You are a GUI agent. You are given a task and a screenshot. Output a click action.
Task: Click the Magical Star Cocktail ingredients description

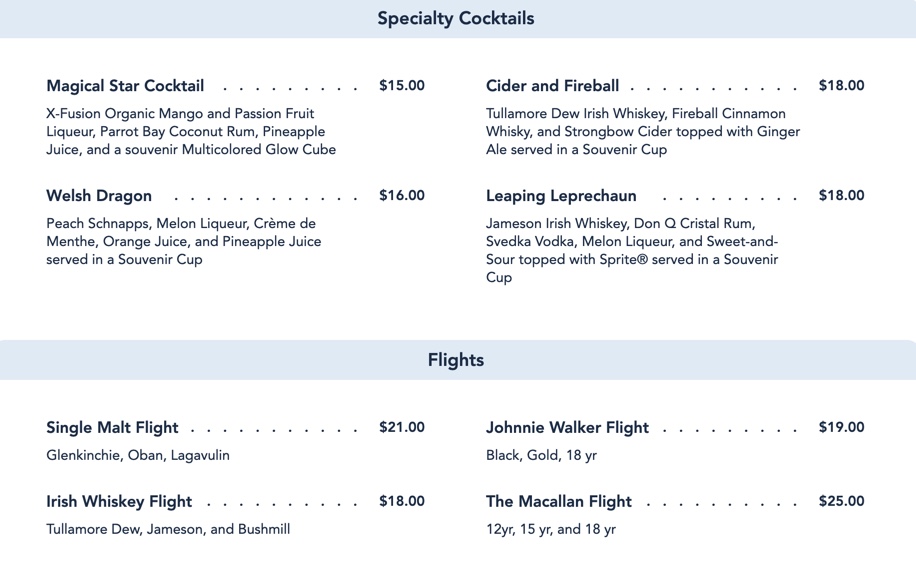[190, 132]
